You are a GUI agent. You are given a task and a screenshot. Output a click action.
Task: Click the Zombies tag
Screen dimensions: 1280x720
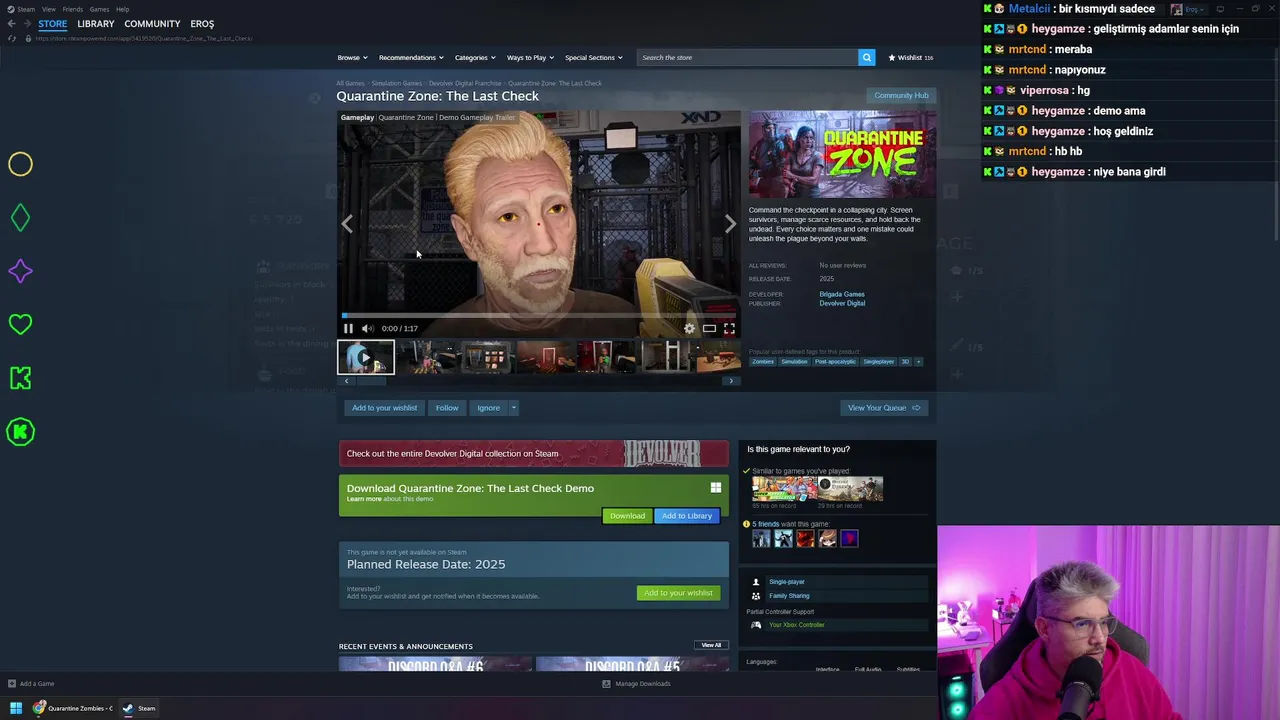pyautogui.click(x=763, y=362)
